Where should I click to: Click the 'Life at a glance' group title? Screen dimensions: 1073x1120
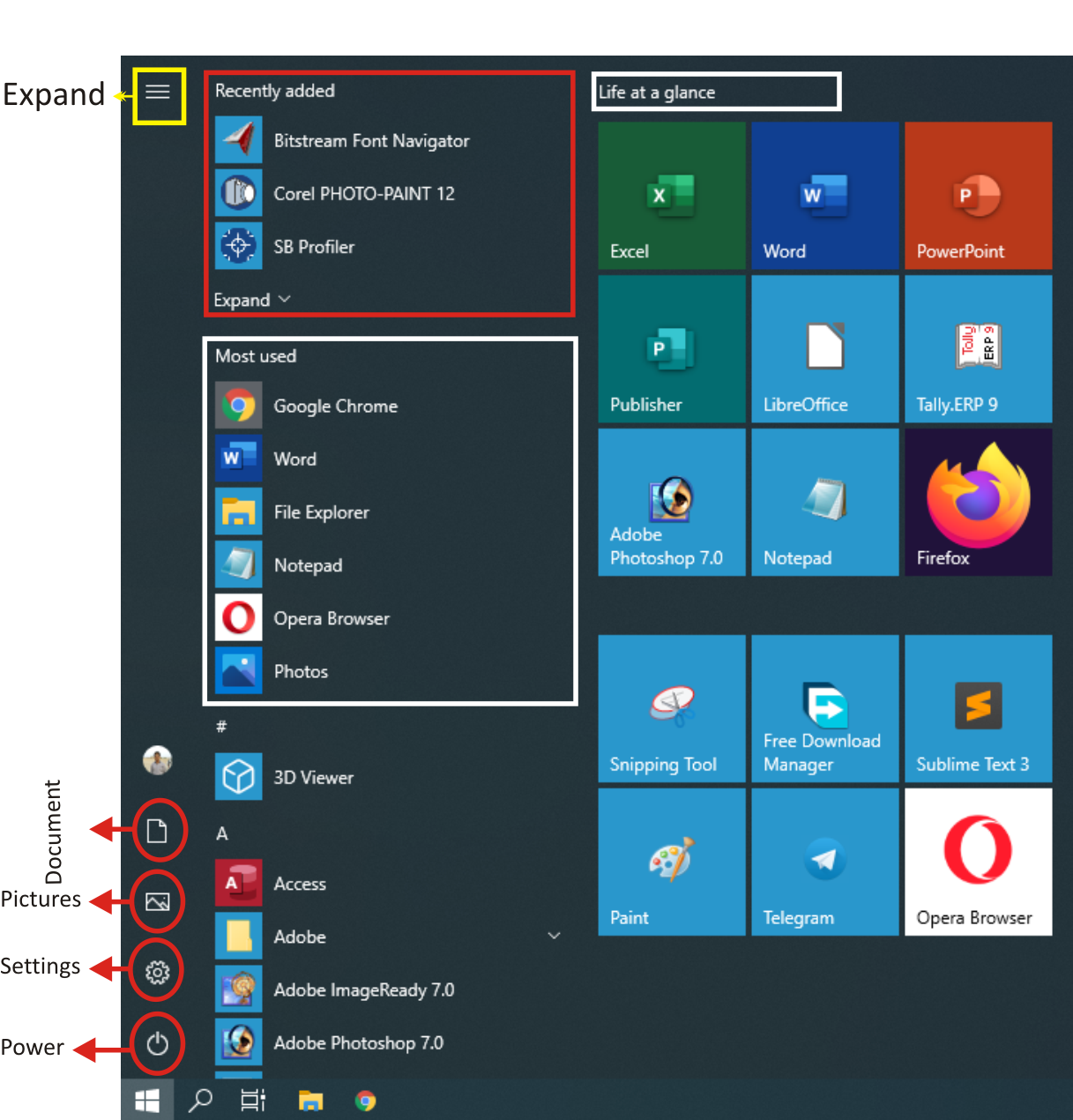pyautogui.click(x=657, y=93)
